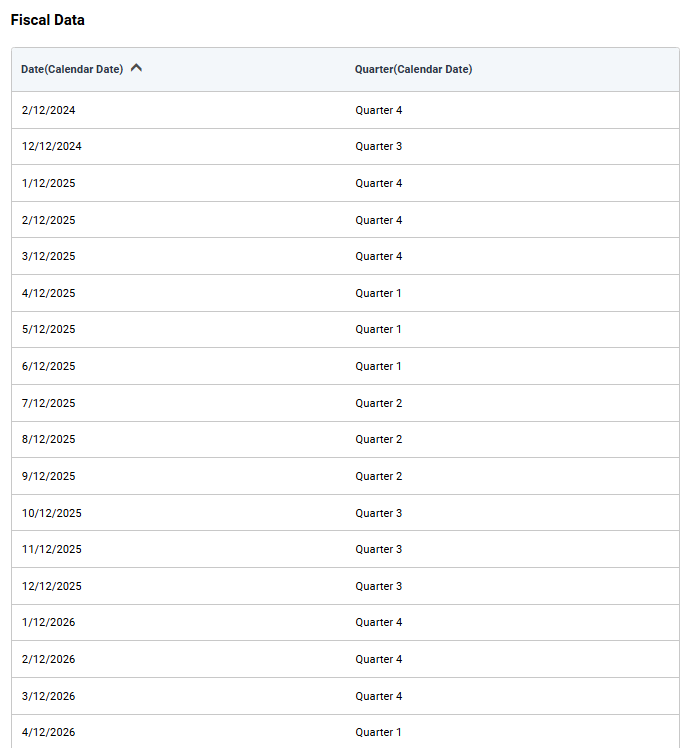Select the 2/12/2024 date cell
The height and width of the screenshot is (748, 693).
pyautogui.click(x=48, y=110)
